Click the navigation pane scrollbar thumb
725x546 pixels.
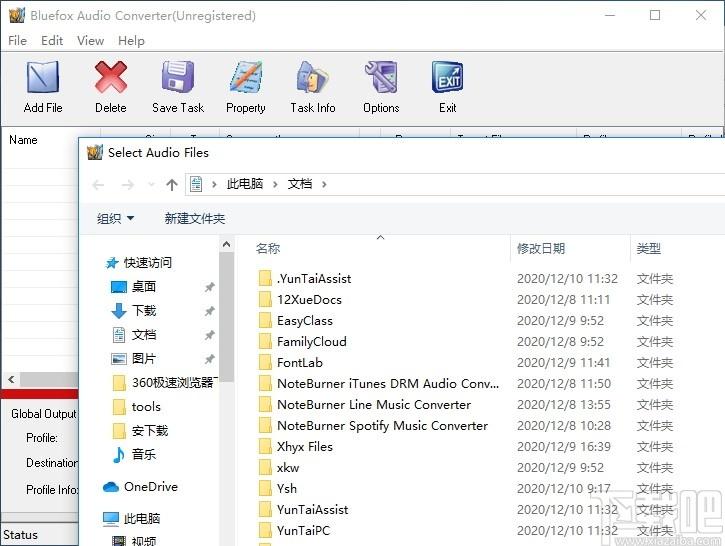(x=227, y=317)
